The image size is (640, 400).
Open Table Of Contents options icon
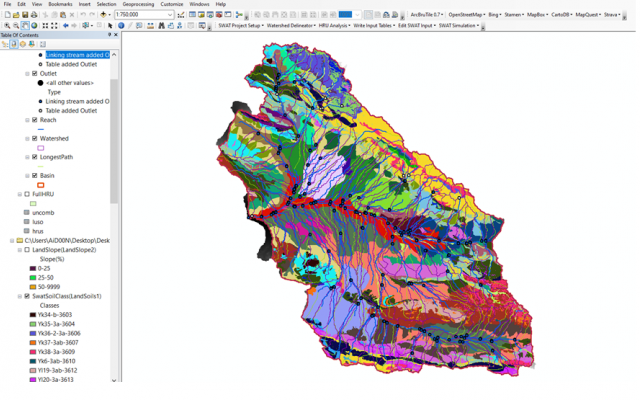tap(43, 44)
